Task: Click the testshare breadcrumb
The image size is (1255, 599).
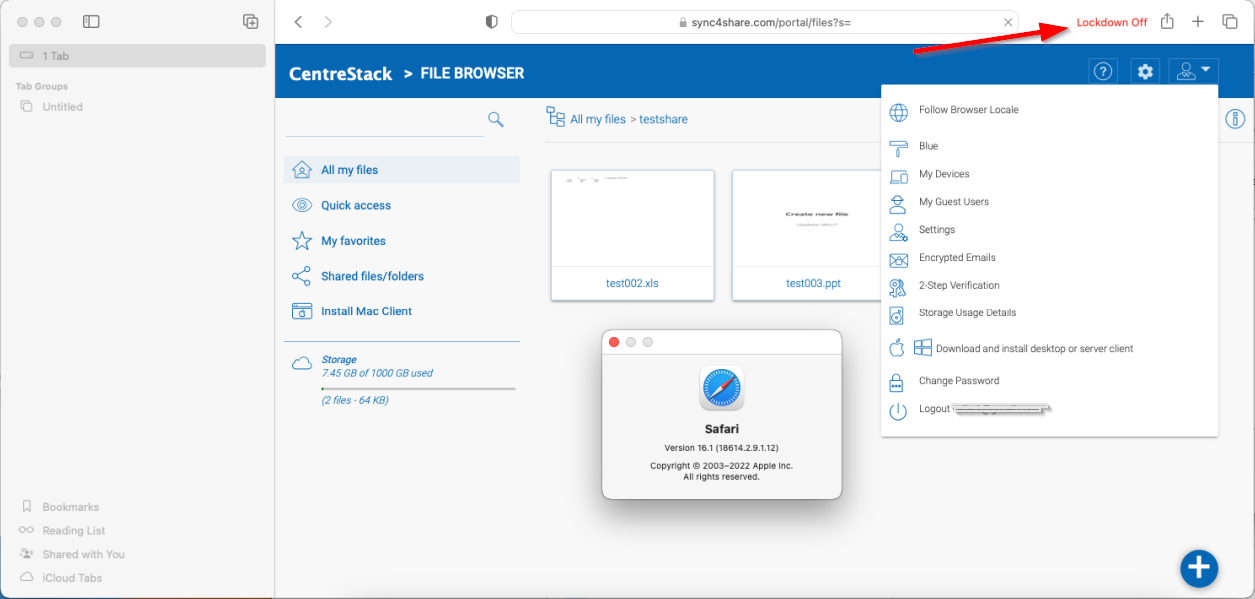Action: point(664,119)
